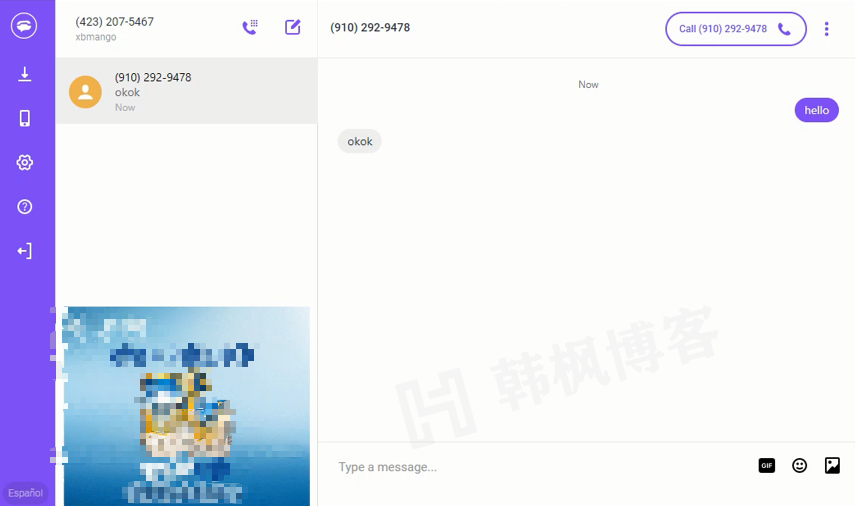Click the 'Now' timestamp in chat
The height and width of the screenshot is (506, 855).
point(588,85)
